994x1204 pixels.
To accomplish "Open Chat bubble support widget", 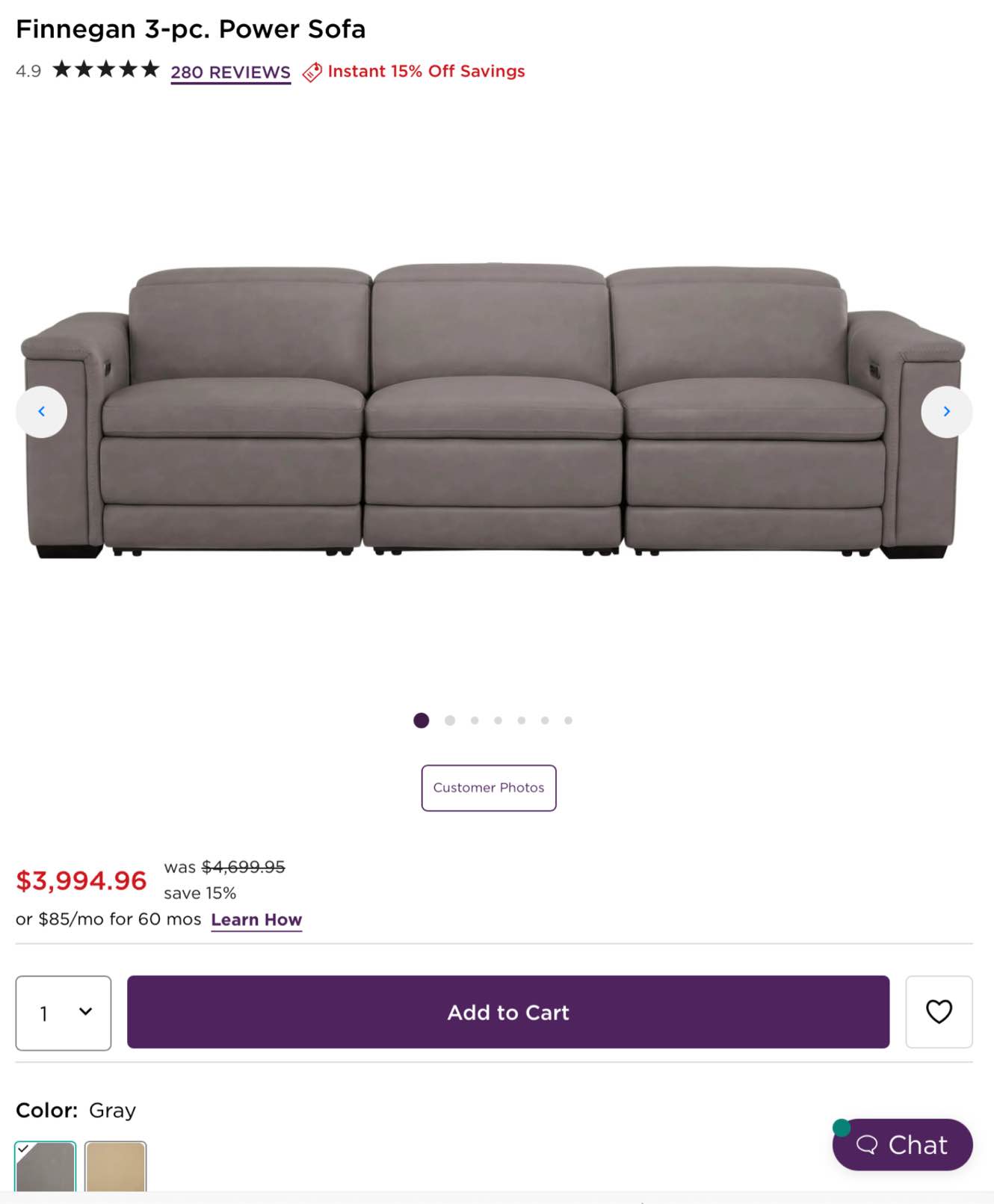I will pyautogui.click(x=903, y=1145).
